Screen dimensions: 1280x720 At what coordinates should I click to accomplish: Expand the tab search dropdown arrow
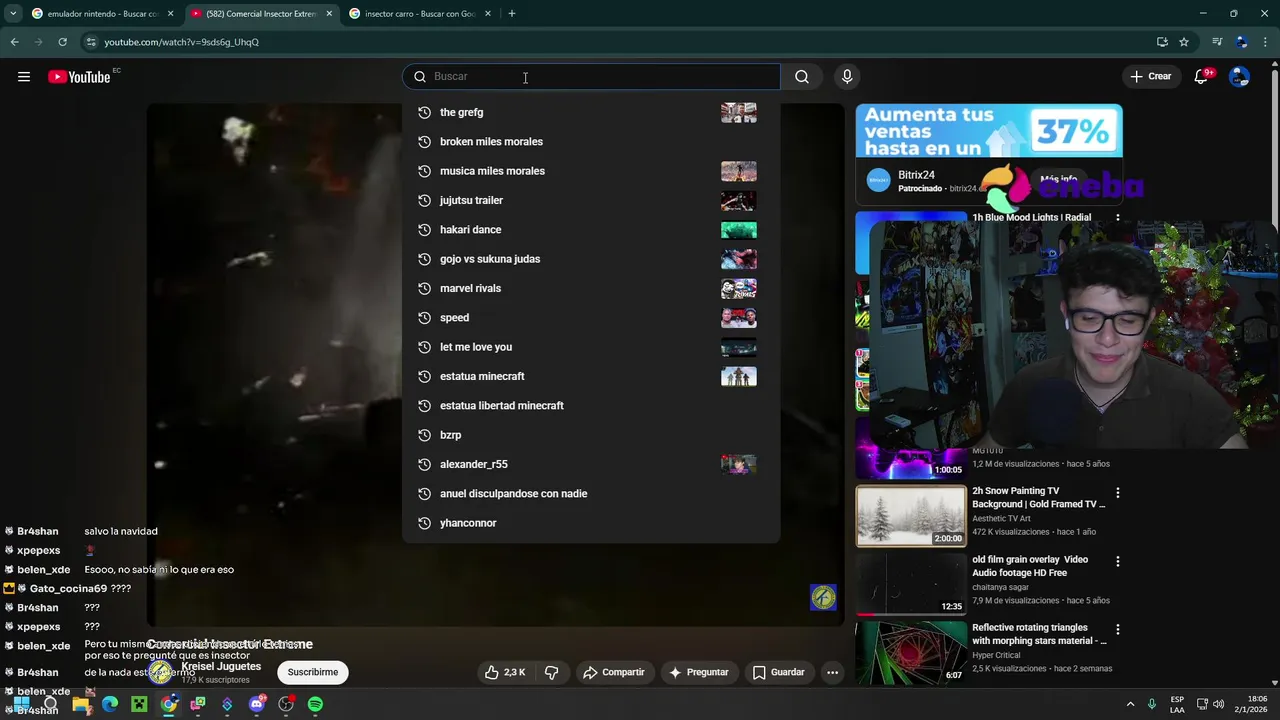coord(12,14)
